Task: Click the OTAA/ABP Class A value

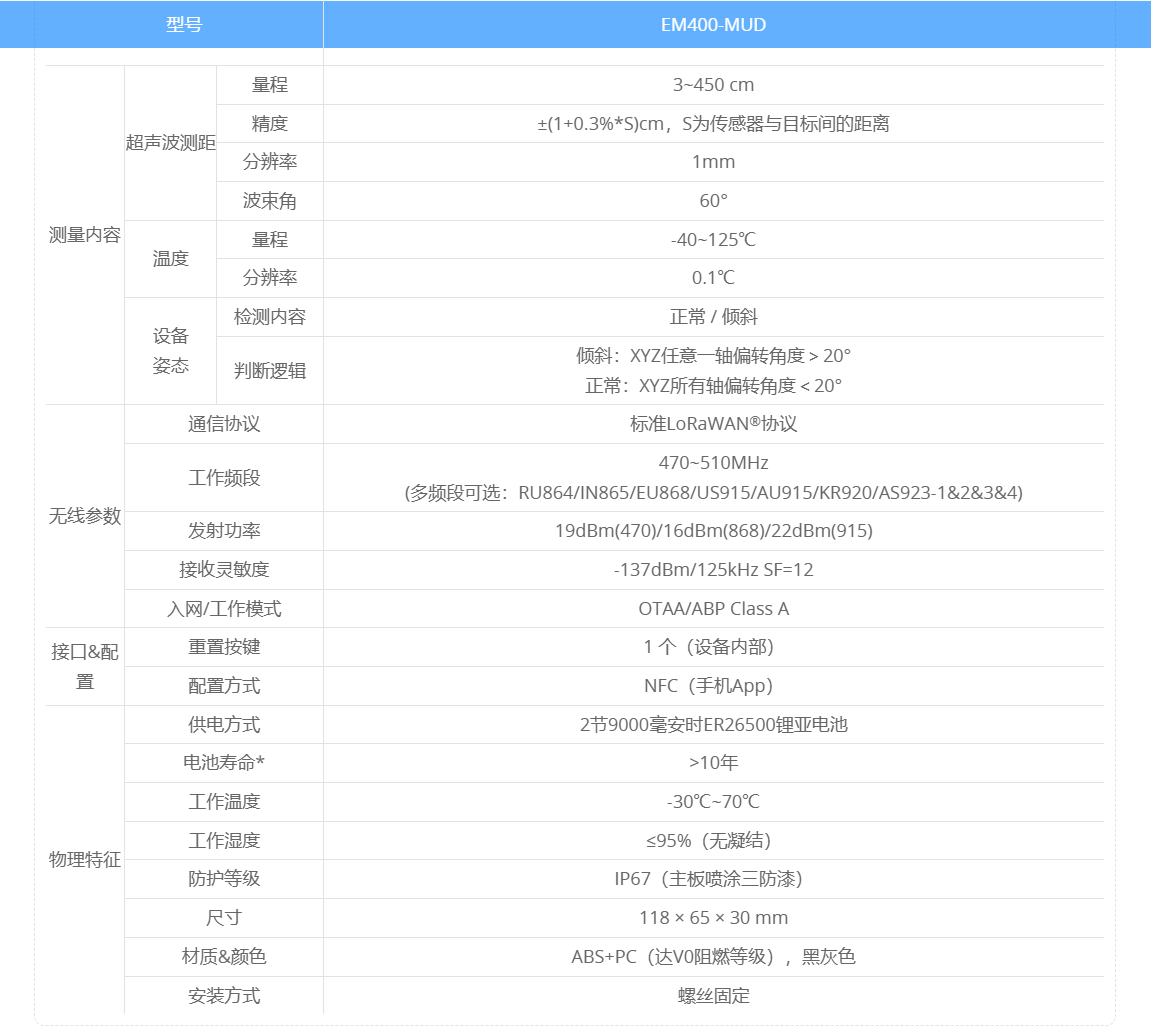Action: [713, 609]
